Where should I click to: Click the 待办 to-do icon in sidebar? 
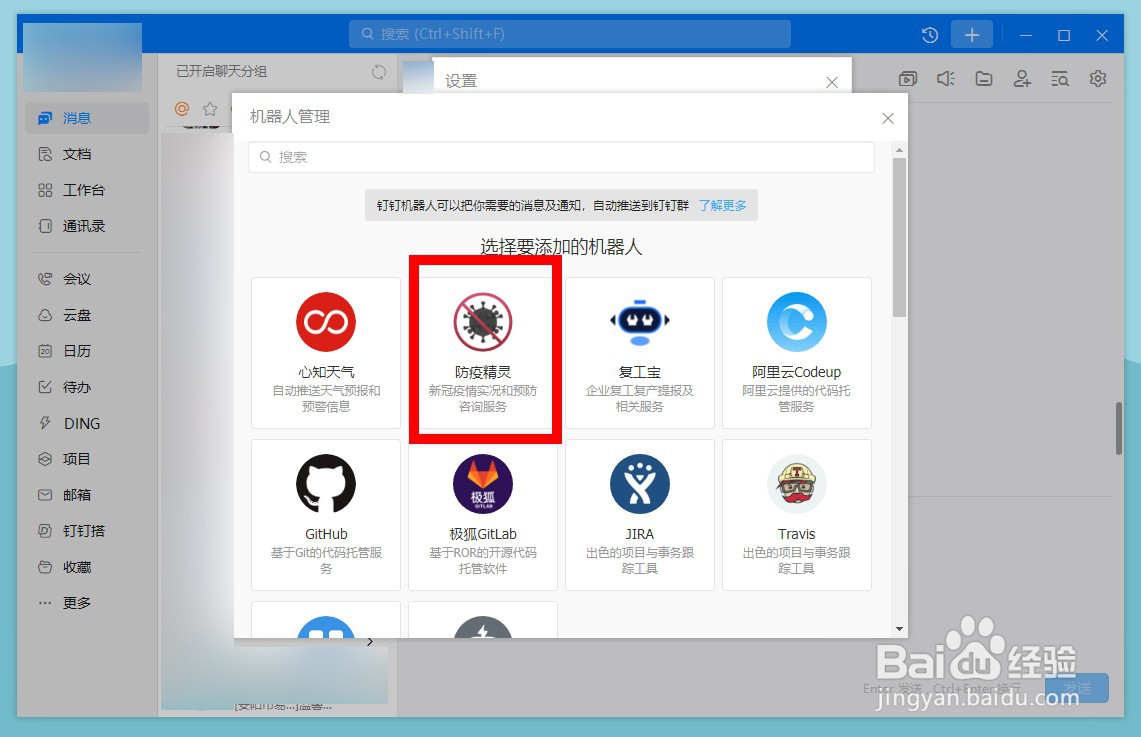(x=45, y=387)
